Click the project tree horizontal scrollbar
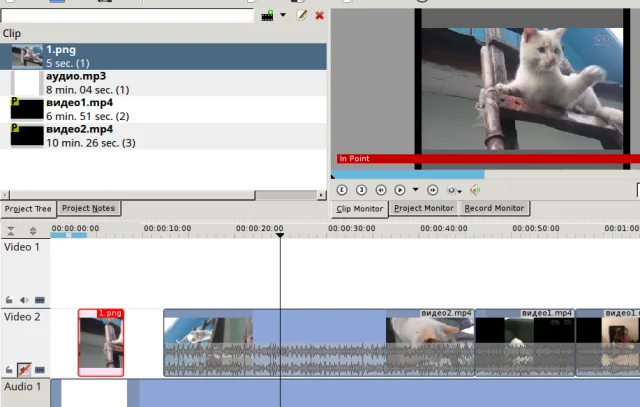 (x=132, y=195)
